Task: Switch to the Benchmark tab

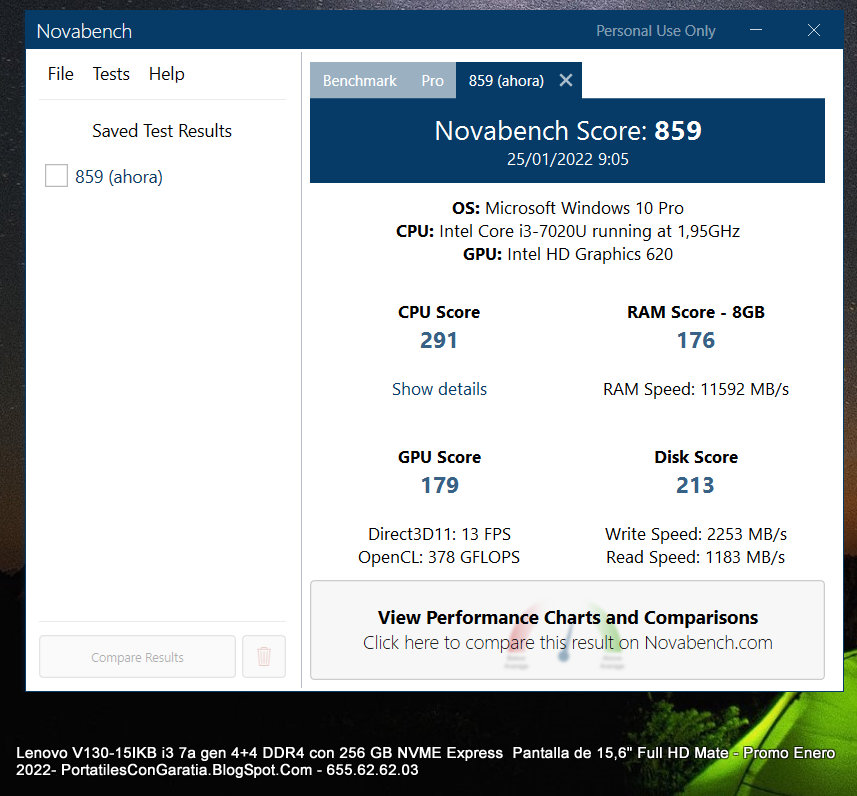Action: [360, 80]
